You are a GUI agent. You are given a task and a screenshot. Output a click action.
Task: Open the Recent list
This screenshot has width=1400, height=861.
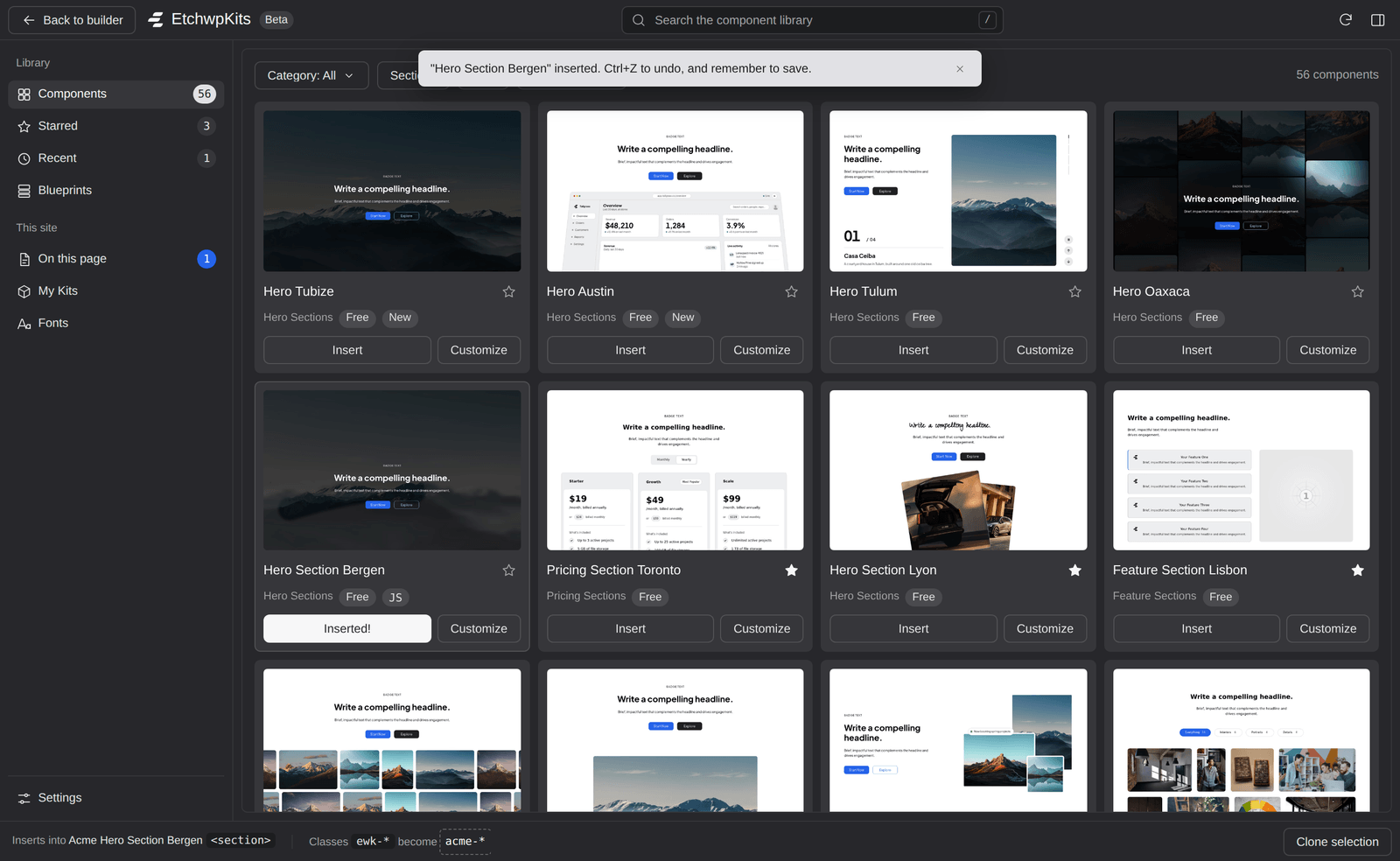[x=115, y=158]
